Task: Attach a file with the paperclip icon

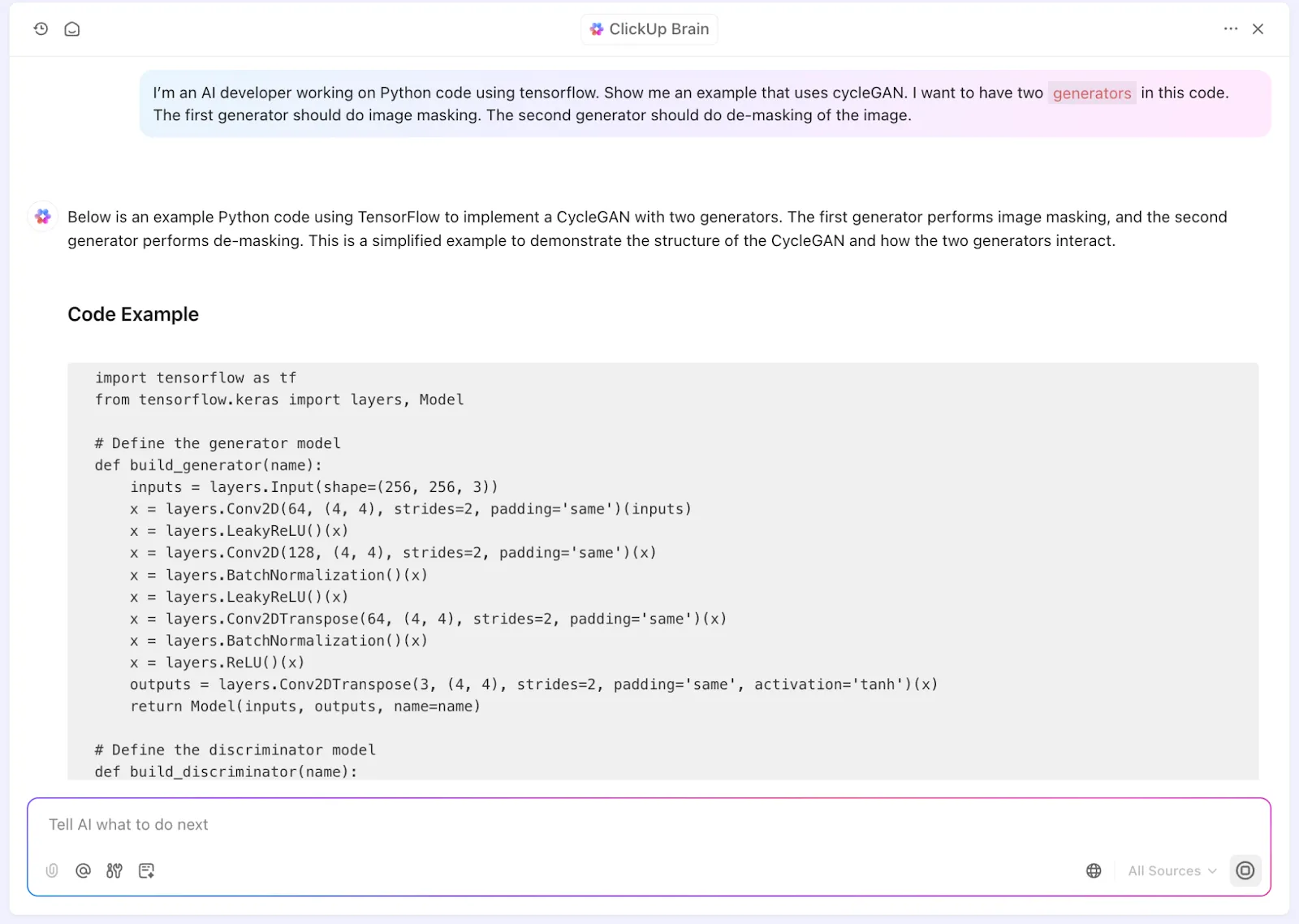Action: click(x=52, y=870)
